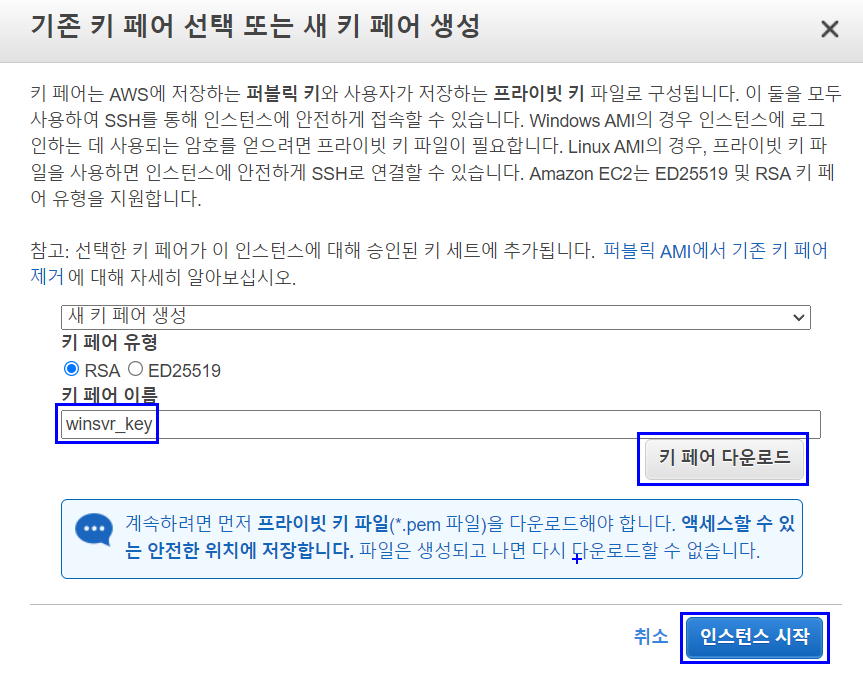Cancel via the '취소' link
The width and height of the screenshot is (863, 677).
[651, 636]
